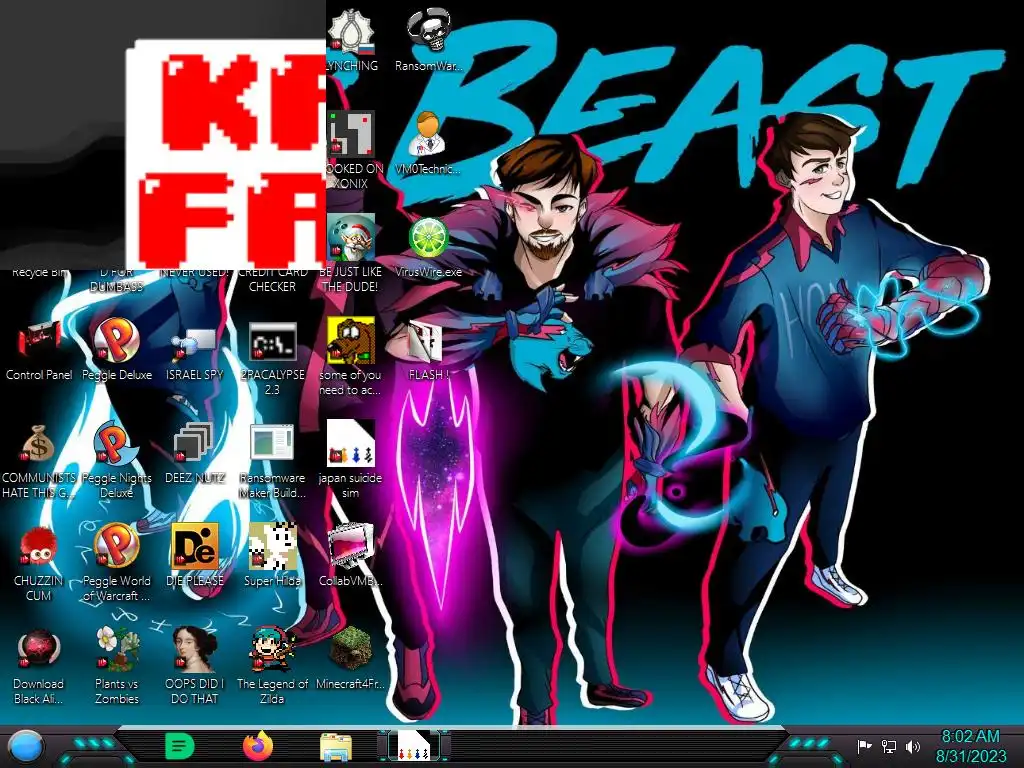
Task: Open green notes app on taskbar
Action: [x=179, y=746]
